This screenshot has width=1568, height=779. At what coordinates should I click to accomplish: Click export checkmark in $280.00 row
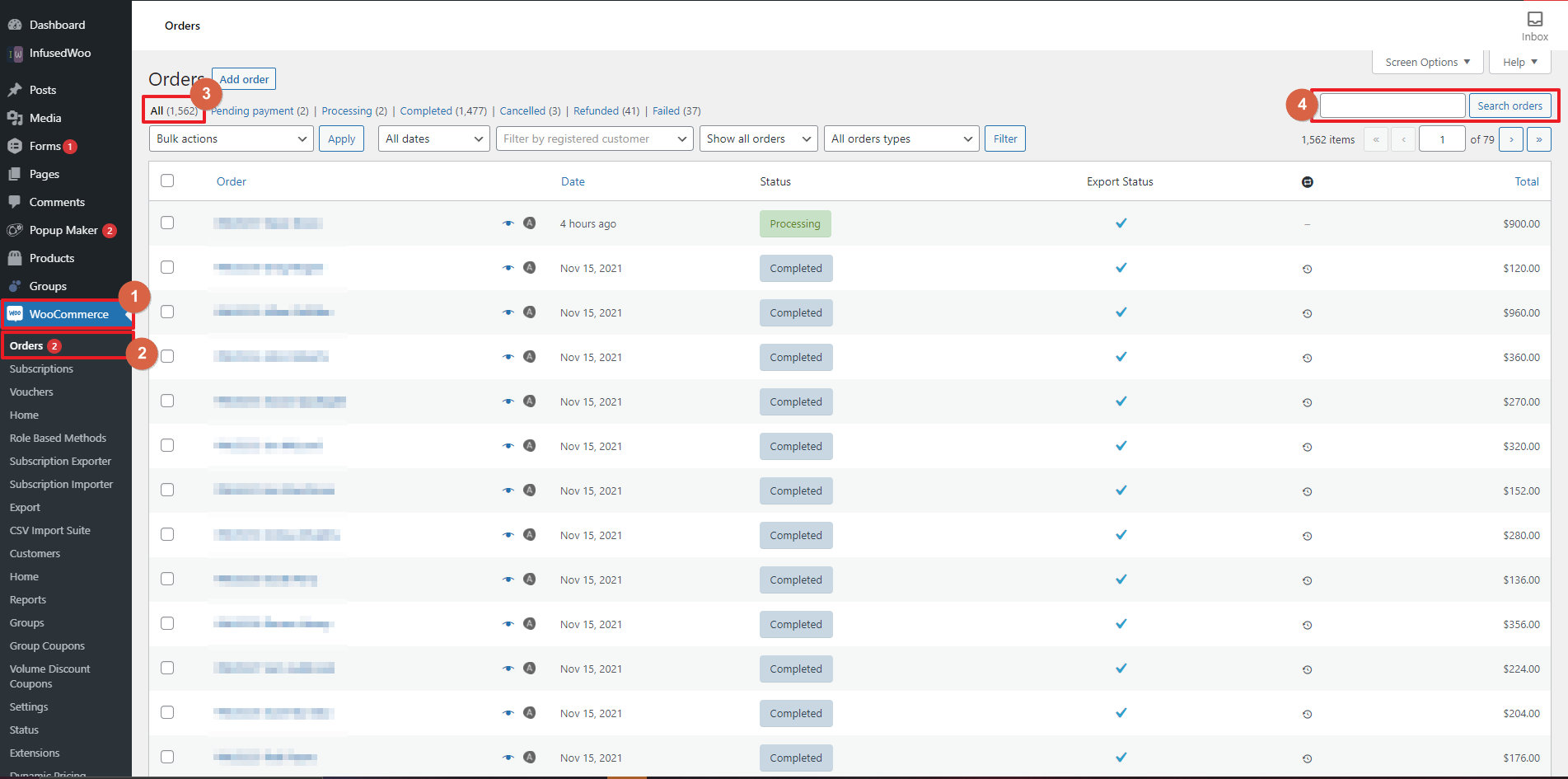coord(1121,535)
